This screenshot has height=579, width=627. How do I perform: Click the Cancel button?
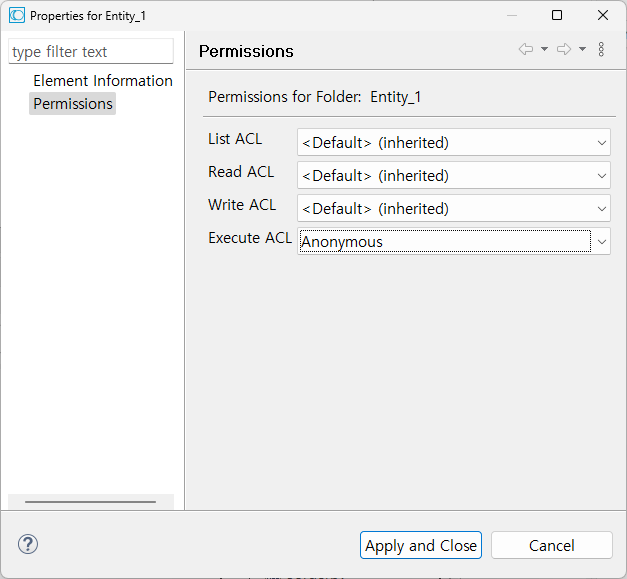pos(551,545)
